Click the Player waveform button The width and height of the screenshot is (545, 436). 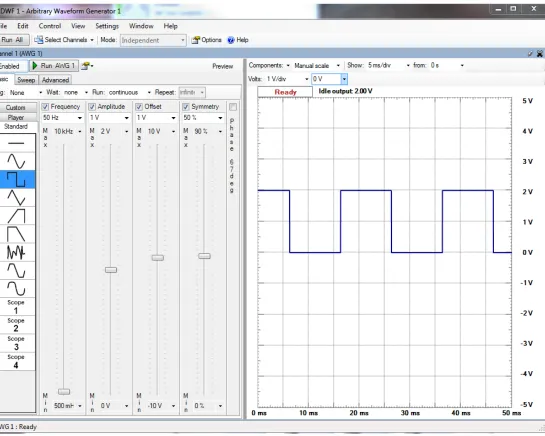click(x=16, y=117)
